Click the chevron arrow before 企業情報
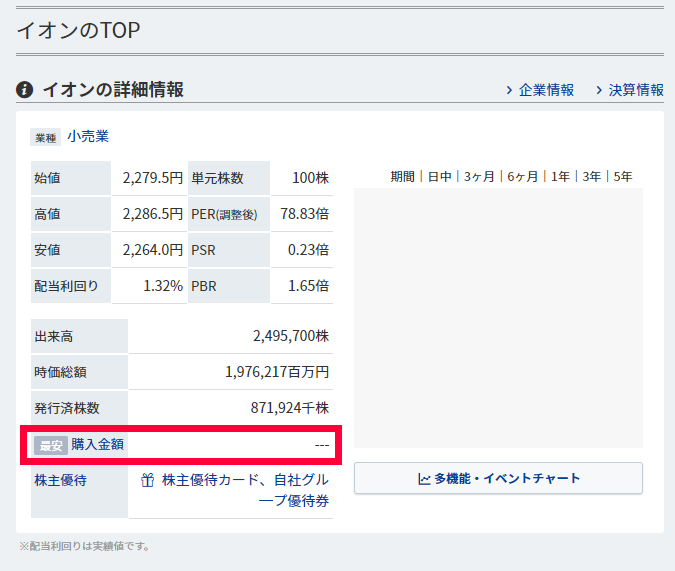The image size is (675, 571). pyautogui.click(x=509, y=90)
